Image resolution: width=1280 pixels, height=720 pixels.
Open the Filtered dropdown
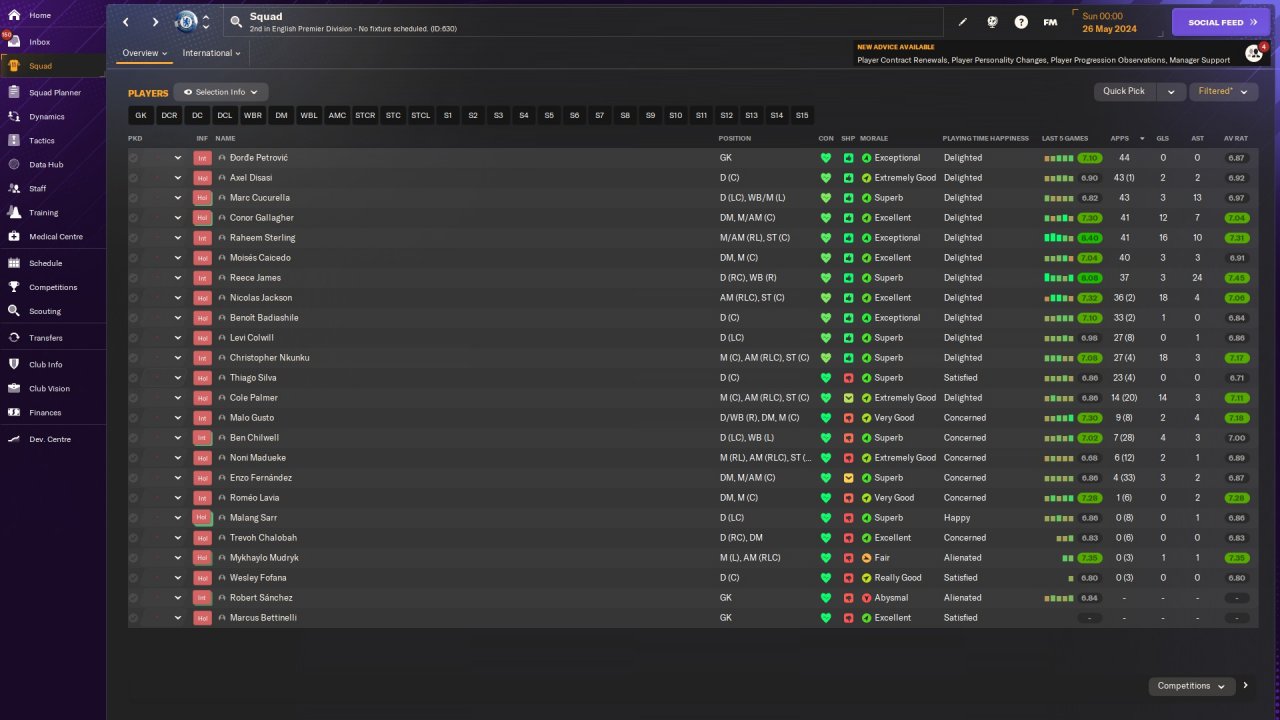[1224, 91]
